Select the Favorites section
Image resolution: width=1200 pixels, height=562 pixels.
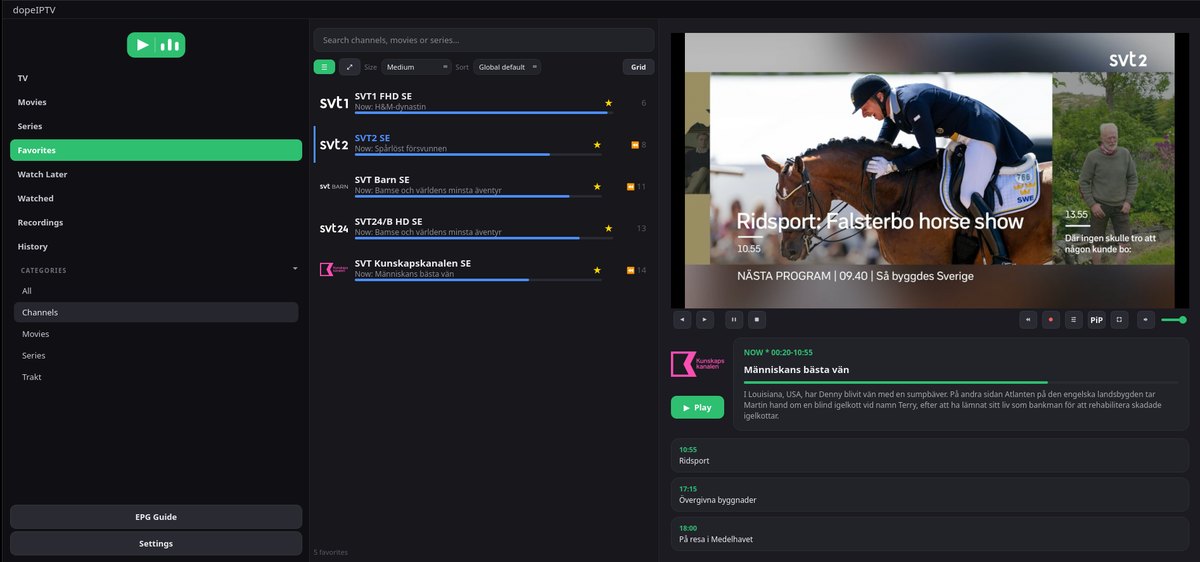(156, 150)
